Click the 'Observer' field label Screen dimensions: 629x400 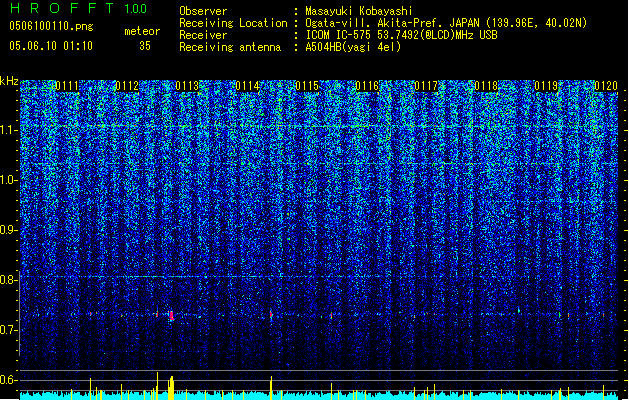tap(203, 11)
